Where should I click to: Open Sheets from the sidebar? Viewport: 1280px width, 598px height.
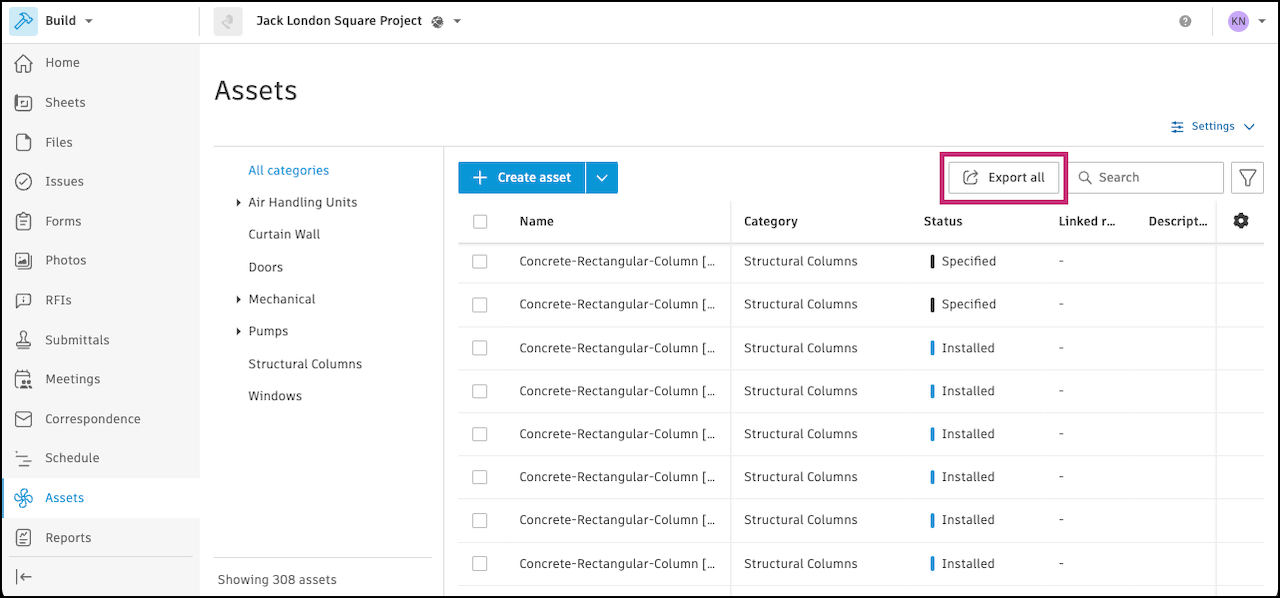65,102
